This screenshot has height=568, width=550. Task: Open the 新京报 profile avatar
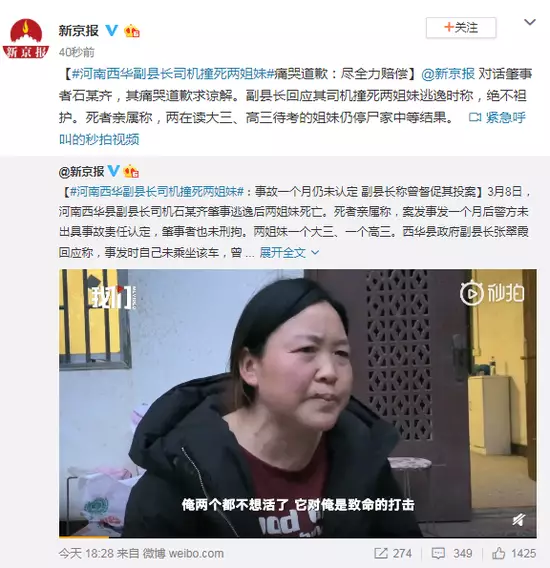(25, 38)
